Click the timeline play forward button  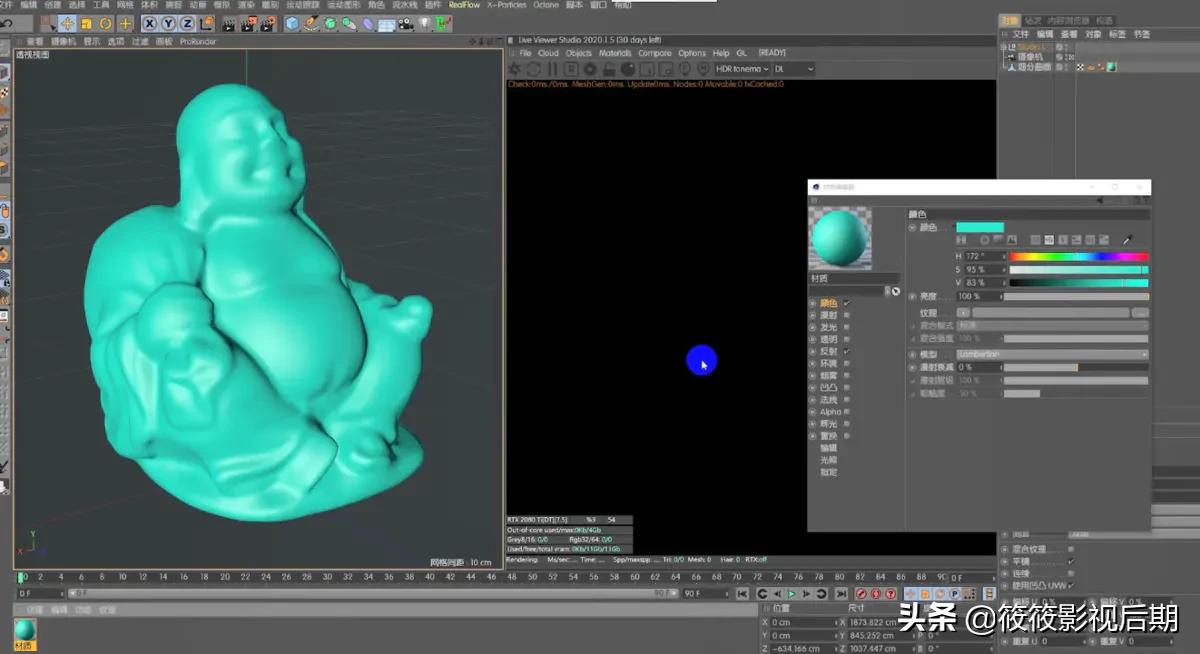(792, 594)
